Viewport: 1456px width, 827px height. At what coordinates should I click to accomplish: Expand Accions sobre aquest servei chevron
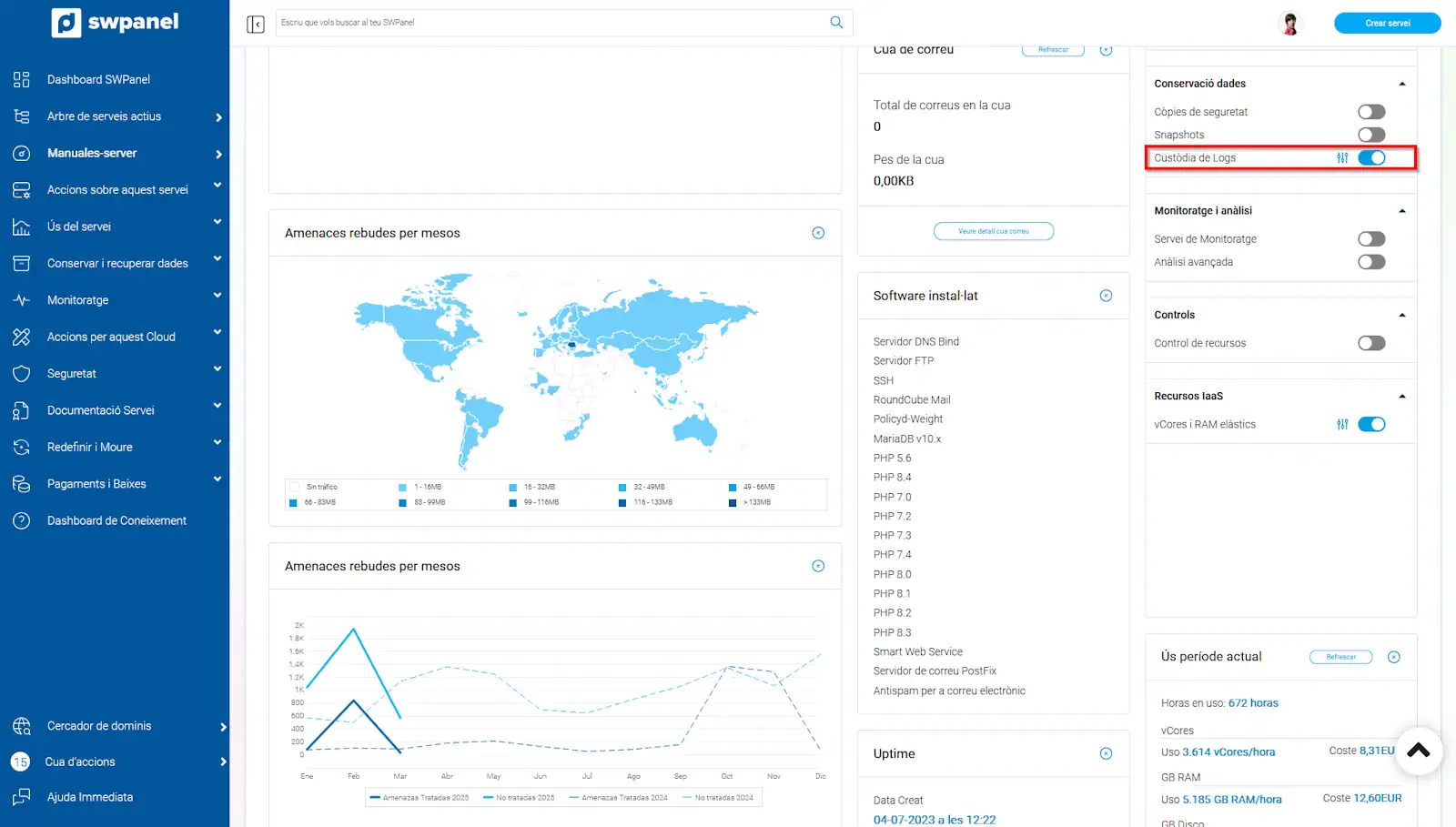click(x=217, y=185)
